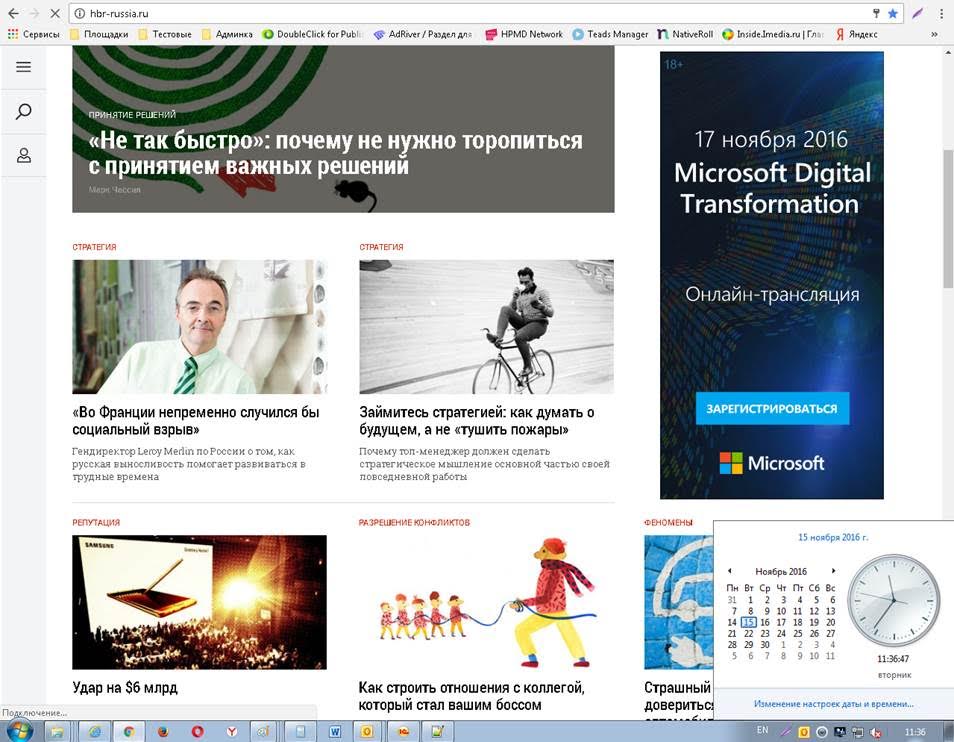Open Windows Explorer from the taskbar

tap(57, 732)
